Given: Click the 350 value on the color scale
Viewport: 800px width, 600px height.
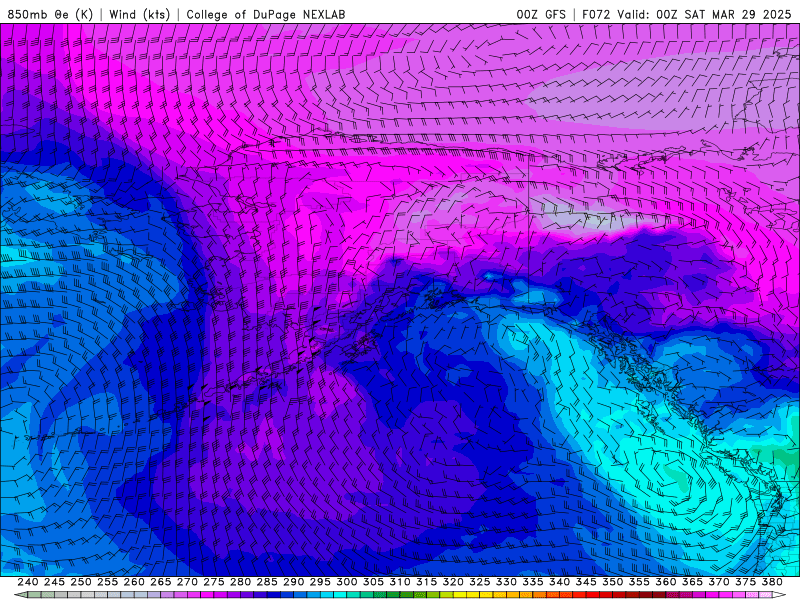Looking at the screenshot, I should coord(613,582).
